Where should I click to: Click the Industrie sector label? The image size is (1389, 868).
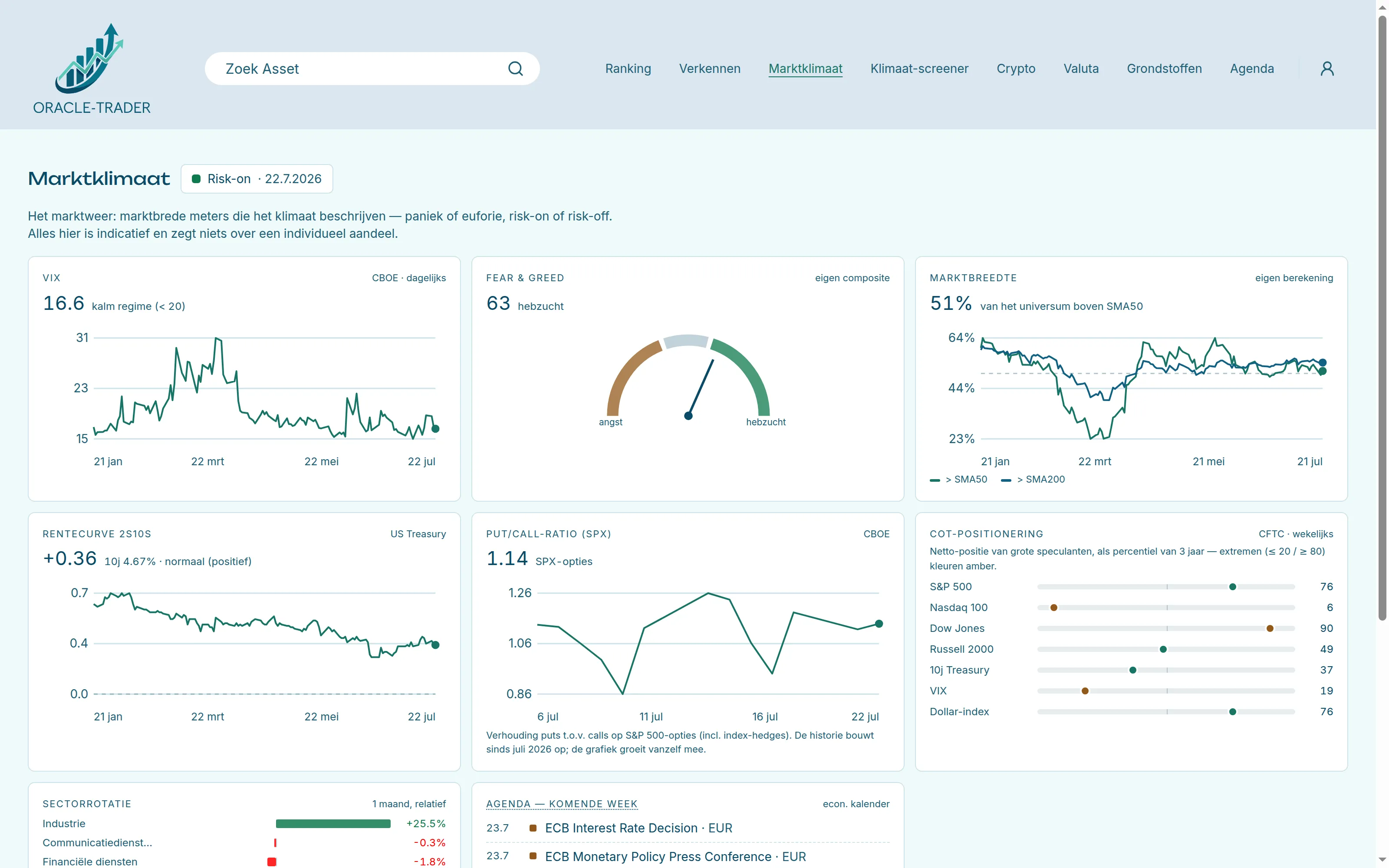click(64, 824)
